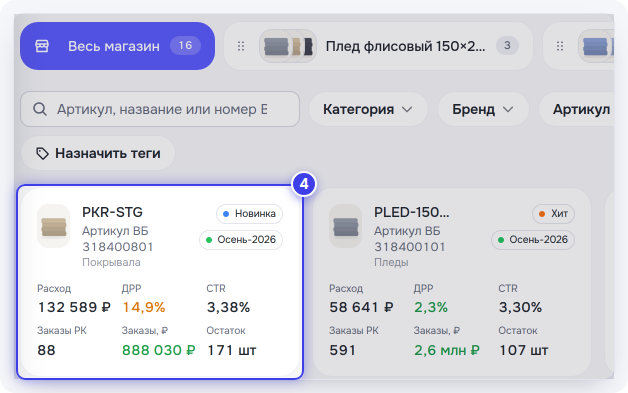
Task: Open the Плед флисовый 150×2... group tab
Action: [378, 46]
